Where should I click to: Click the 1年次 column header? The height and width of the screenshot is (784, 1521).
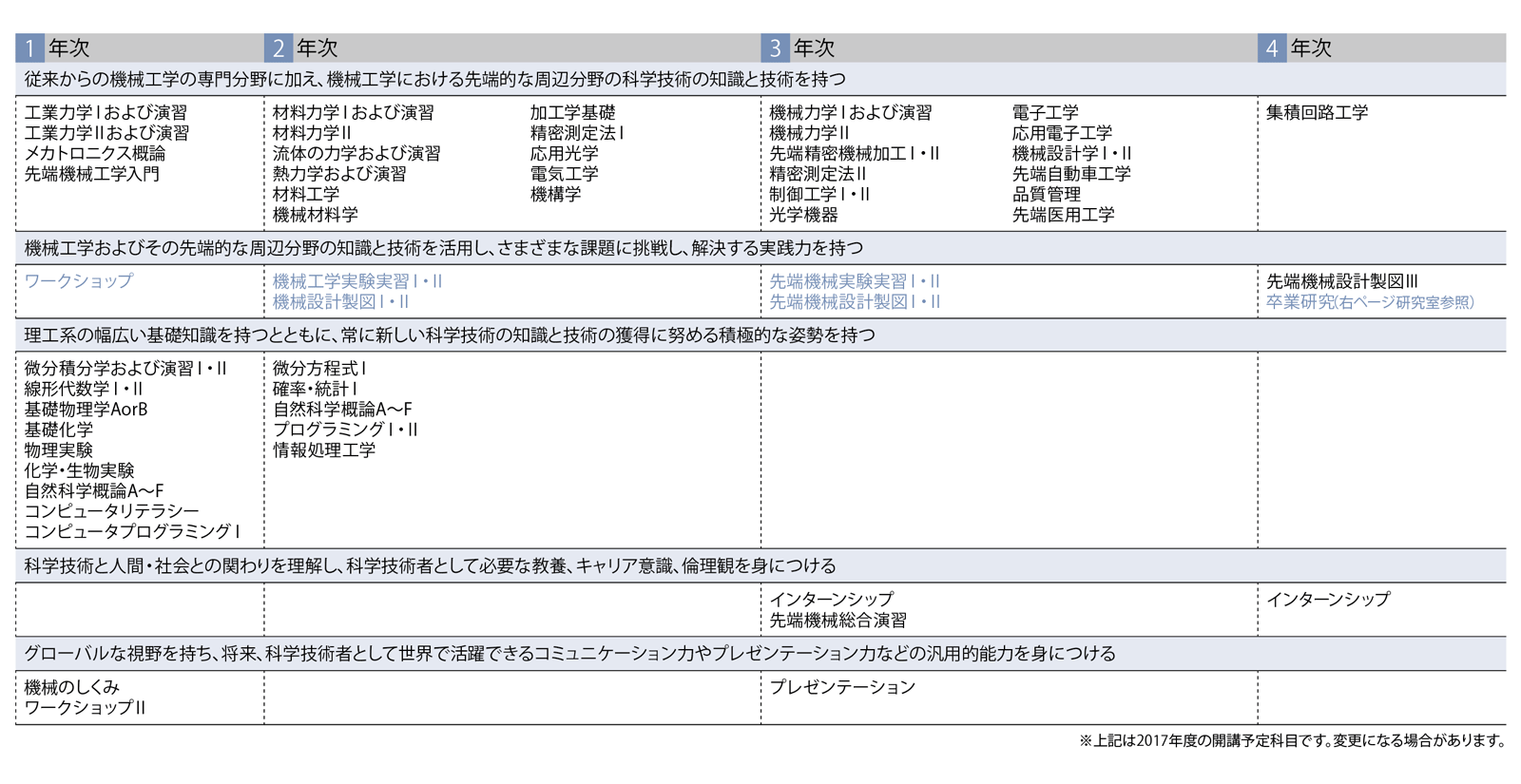(x=140, y=48)
